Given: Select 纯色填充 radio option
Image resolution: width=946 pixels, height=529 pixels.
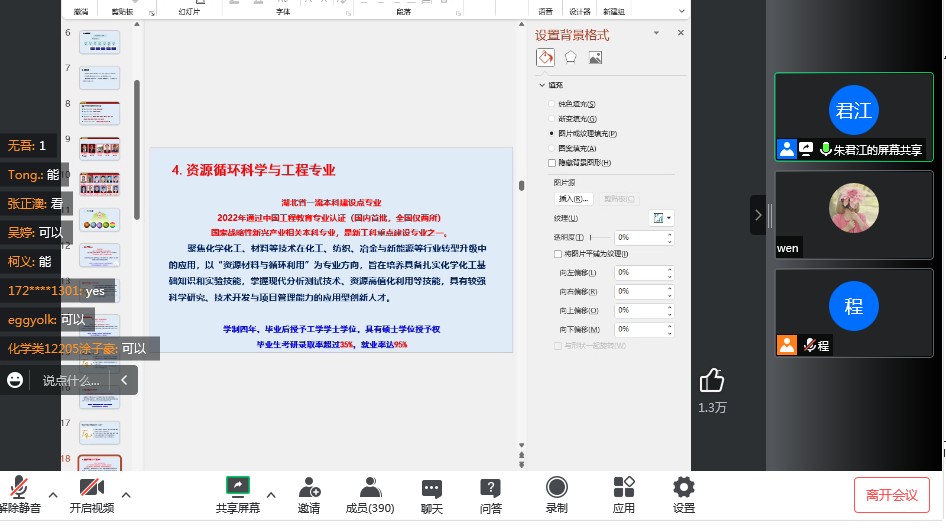Looking at the screenshot, I should (551, 104).
